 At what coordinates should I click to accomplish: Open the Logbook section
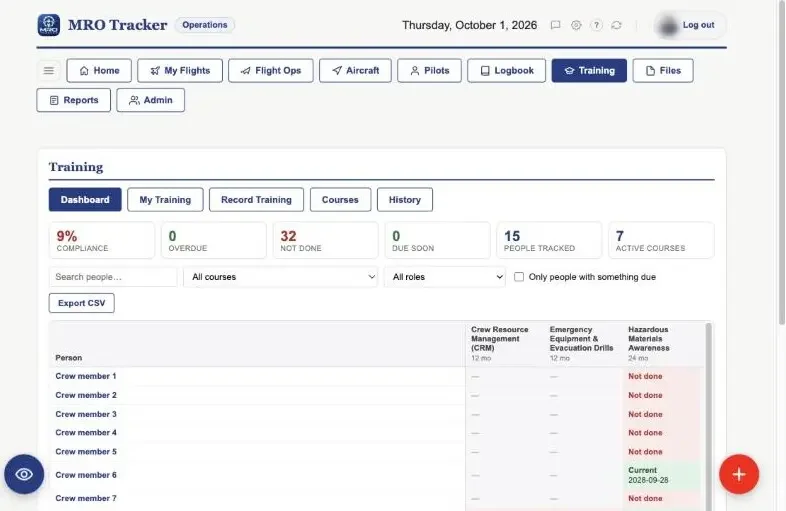point(506,71)
